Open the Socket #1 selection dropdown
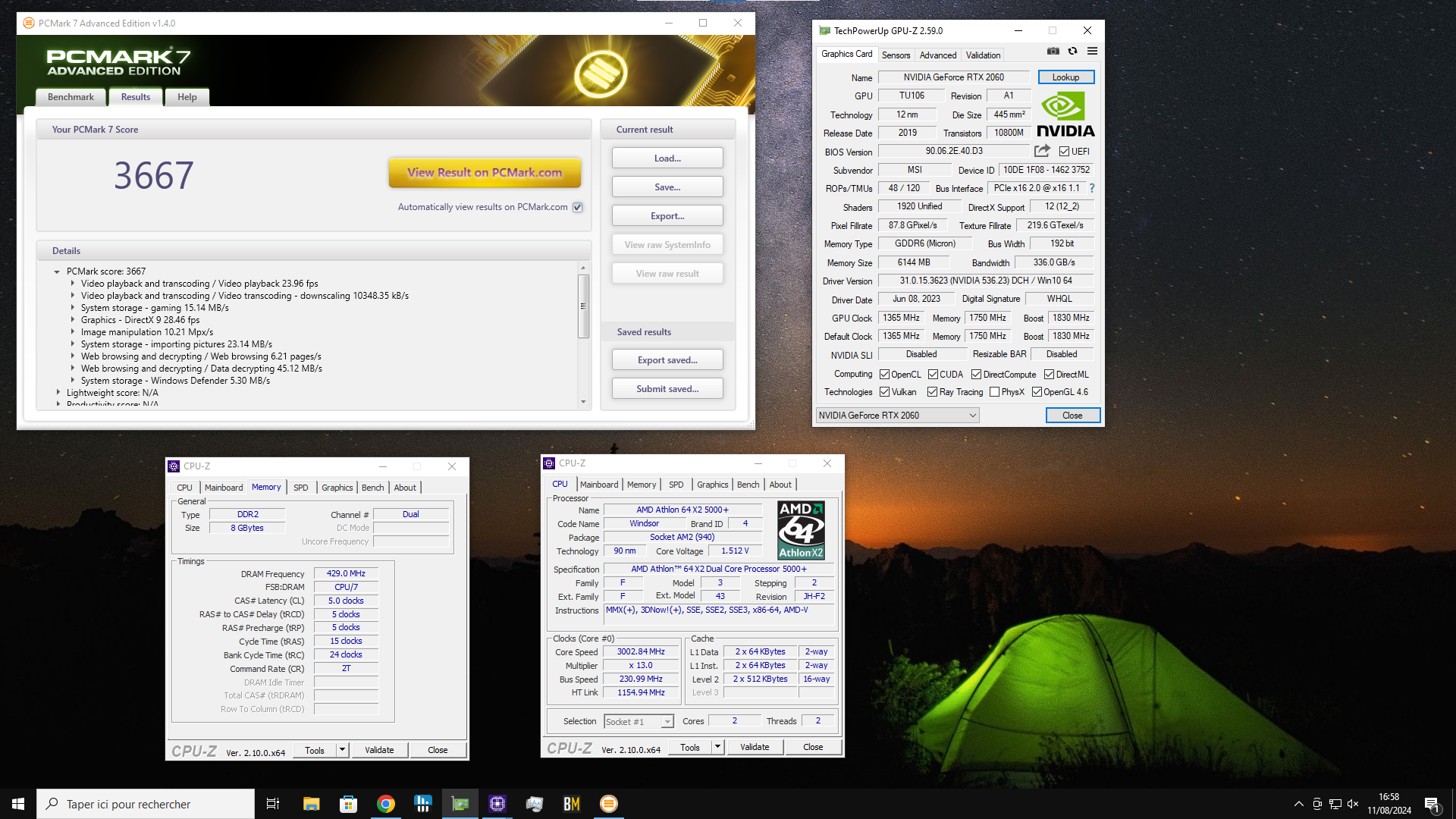The width and height of the screenshot is (1456, 819). 639,721
